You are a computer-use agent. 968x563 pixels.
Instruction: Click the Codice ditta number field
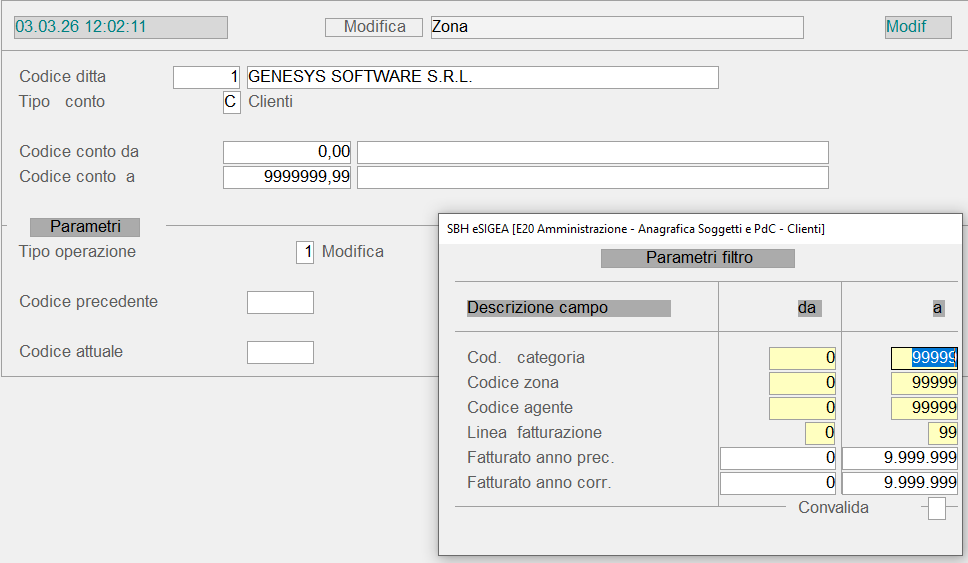click(x=207, y=77)
